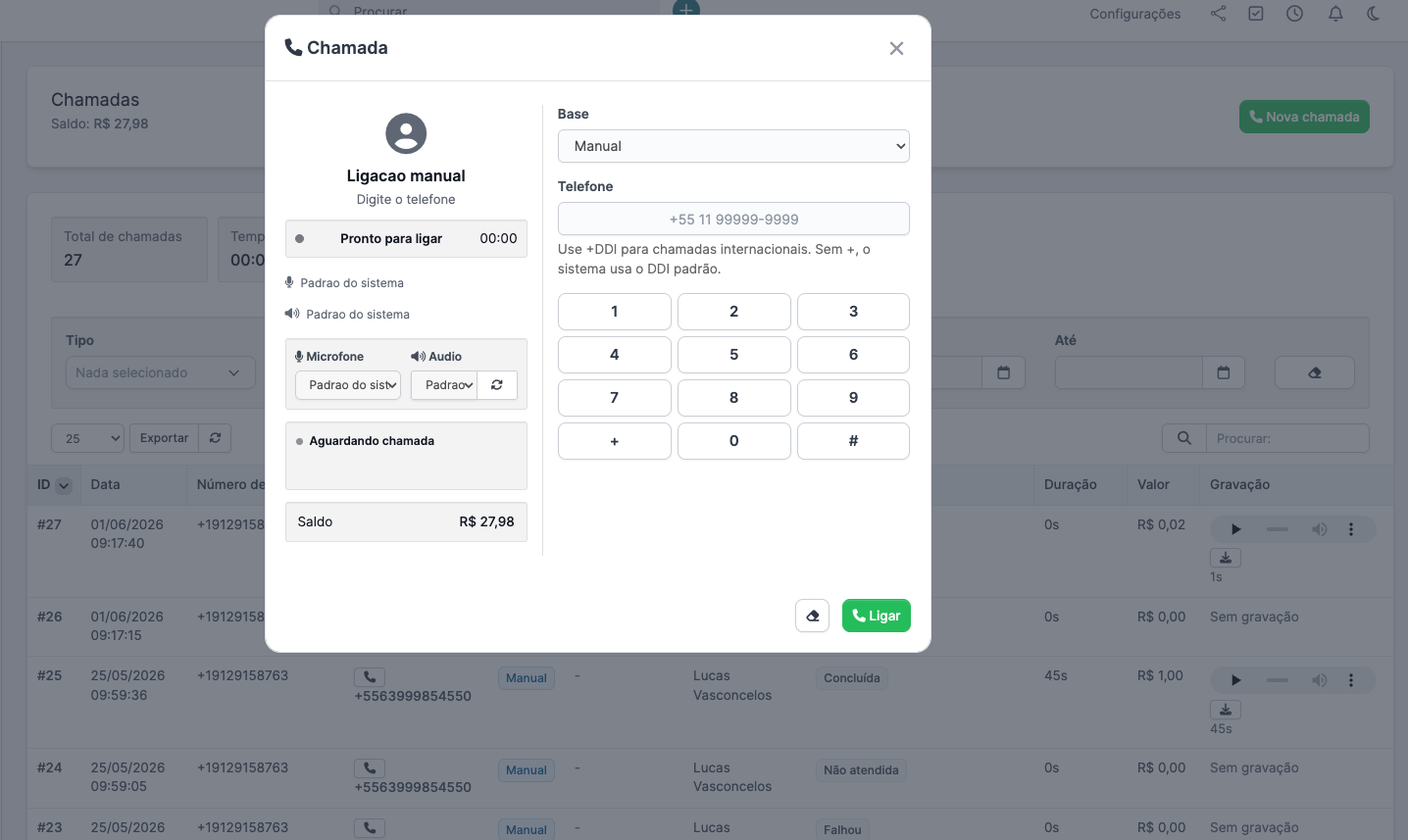Tap keypad digit 1
The height and width of the screenshot is (840, 1408).
(x=615, y=312)
